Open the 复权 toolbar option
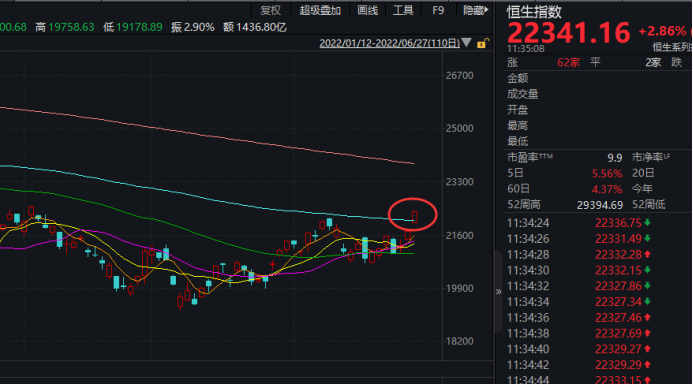Screen dimensions: 693x385 click(x=270, y=10)
